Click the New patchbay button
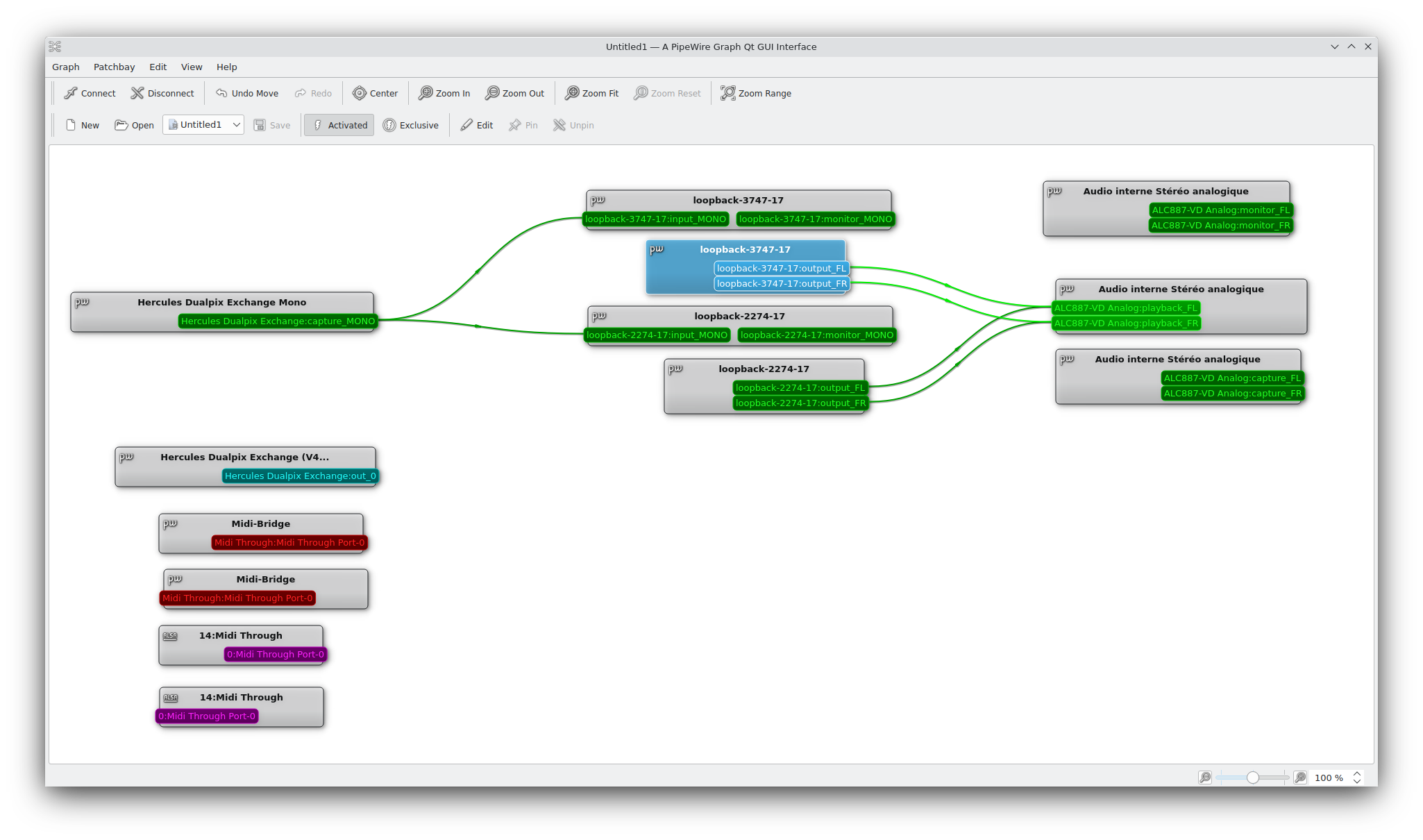The width and height of the screenshot is (1423, 840). click(x=82, y=125)
